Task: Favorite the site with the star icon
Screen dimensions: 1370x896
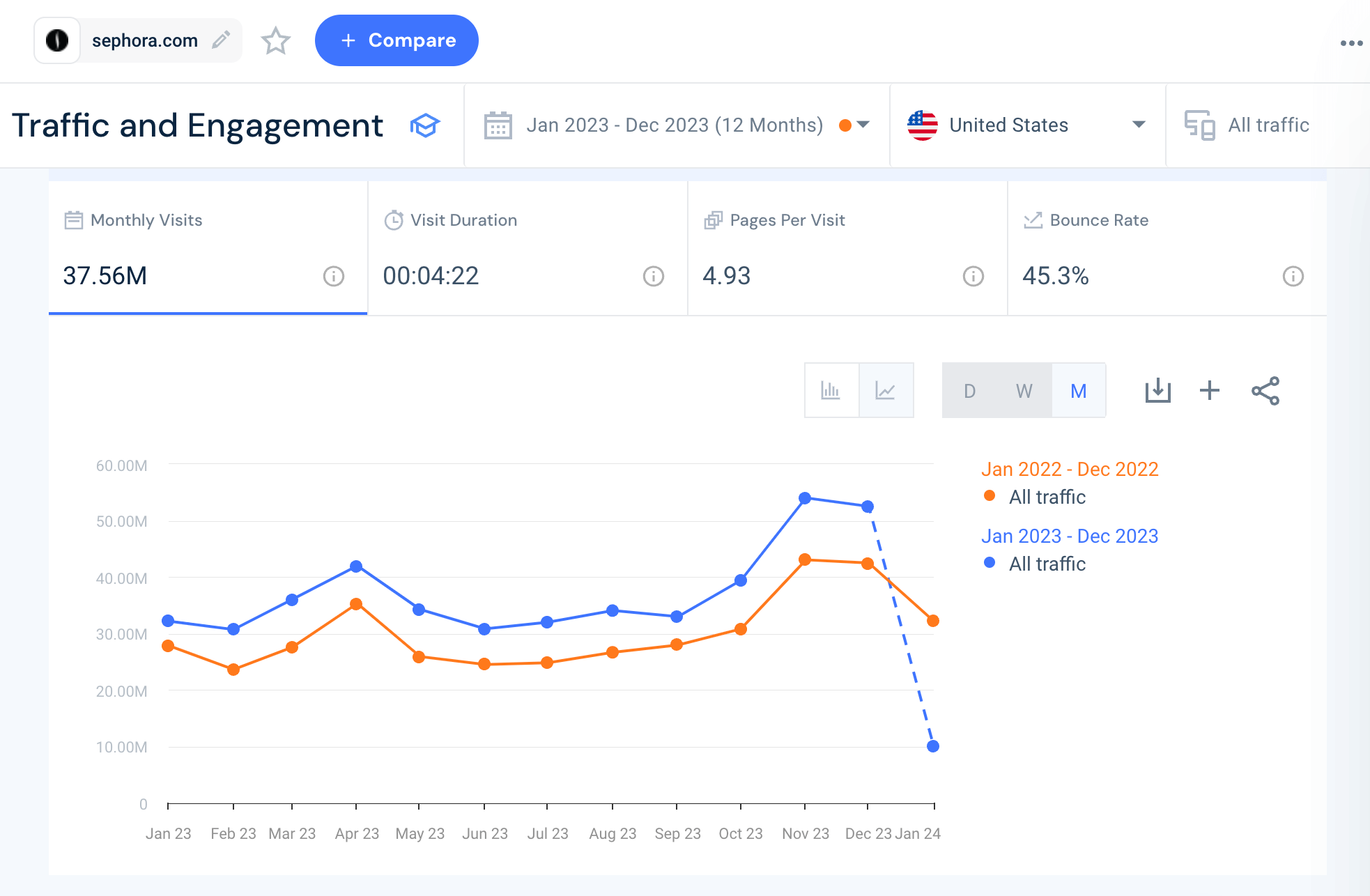Action: click(276, 40)
